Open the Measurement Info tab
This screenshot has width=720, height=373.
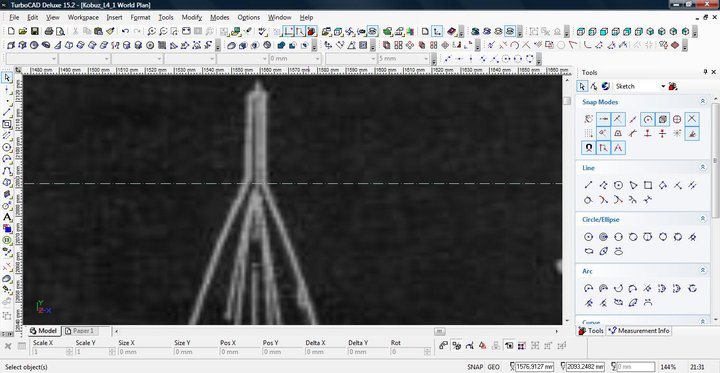tap(638, 331)
